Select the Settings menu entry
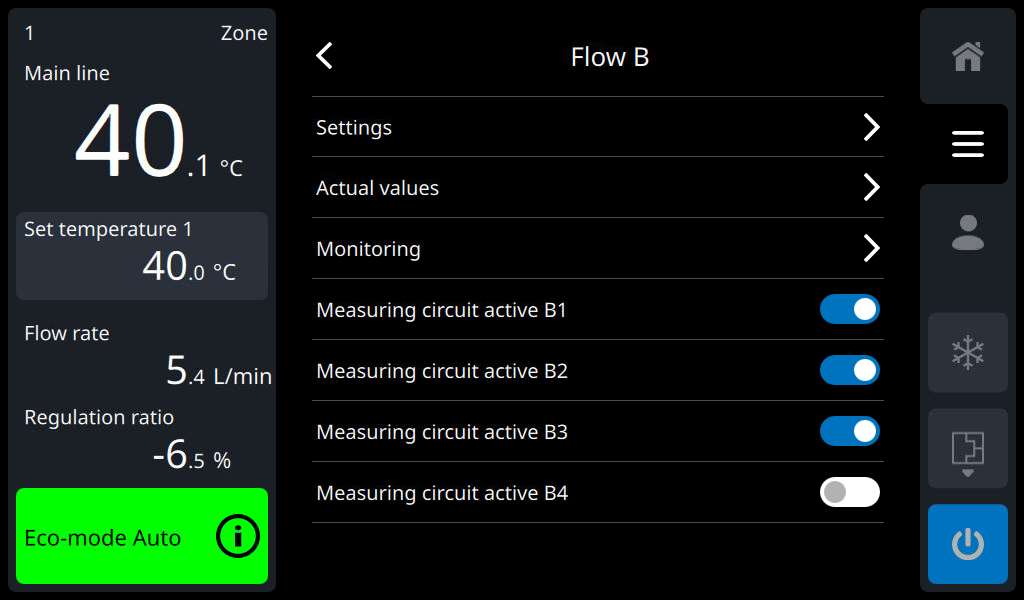Screen dimensions: 1024x600 (355, 128)
